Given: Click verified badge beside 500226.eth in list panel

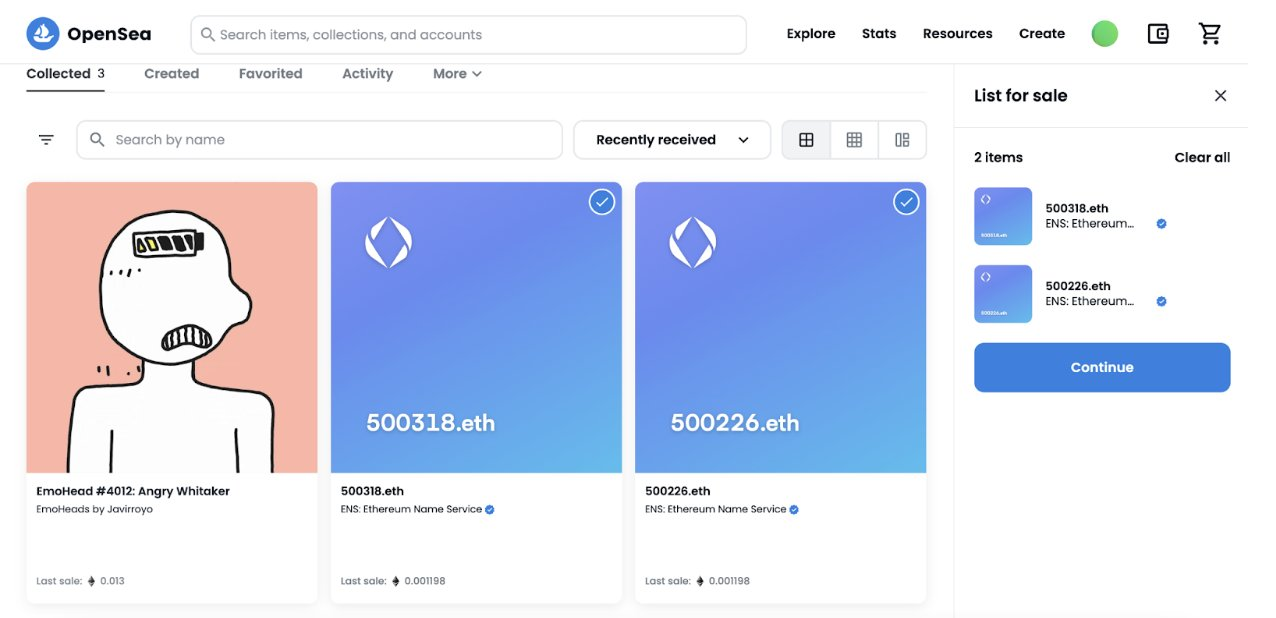Looking at the screenshot, I should point(1161,301).
